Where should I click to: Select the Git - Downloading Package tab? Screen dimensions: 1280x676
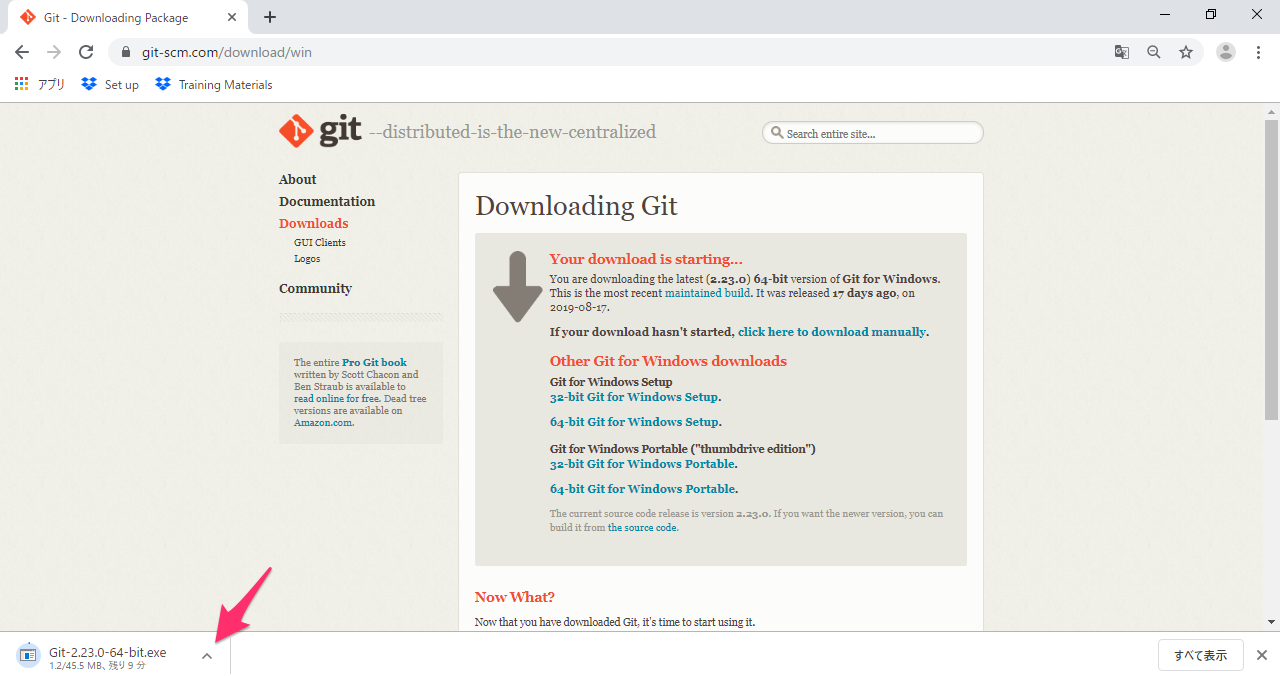pyautogui.click(x=128, y=17)
